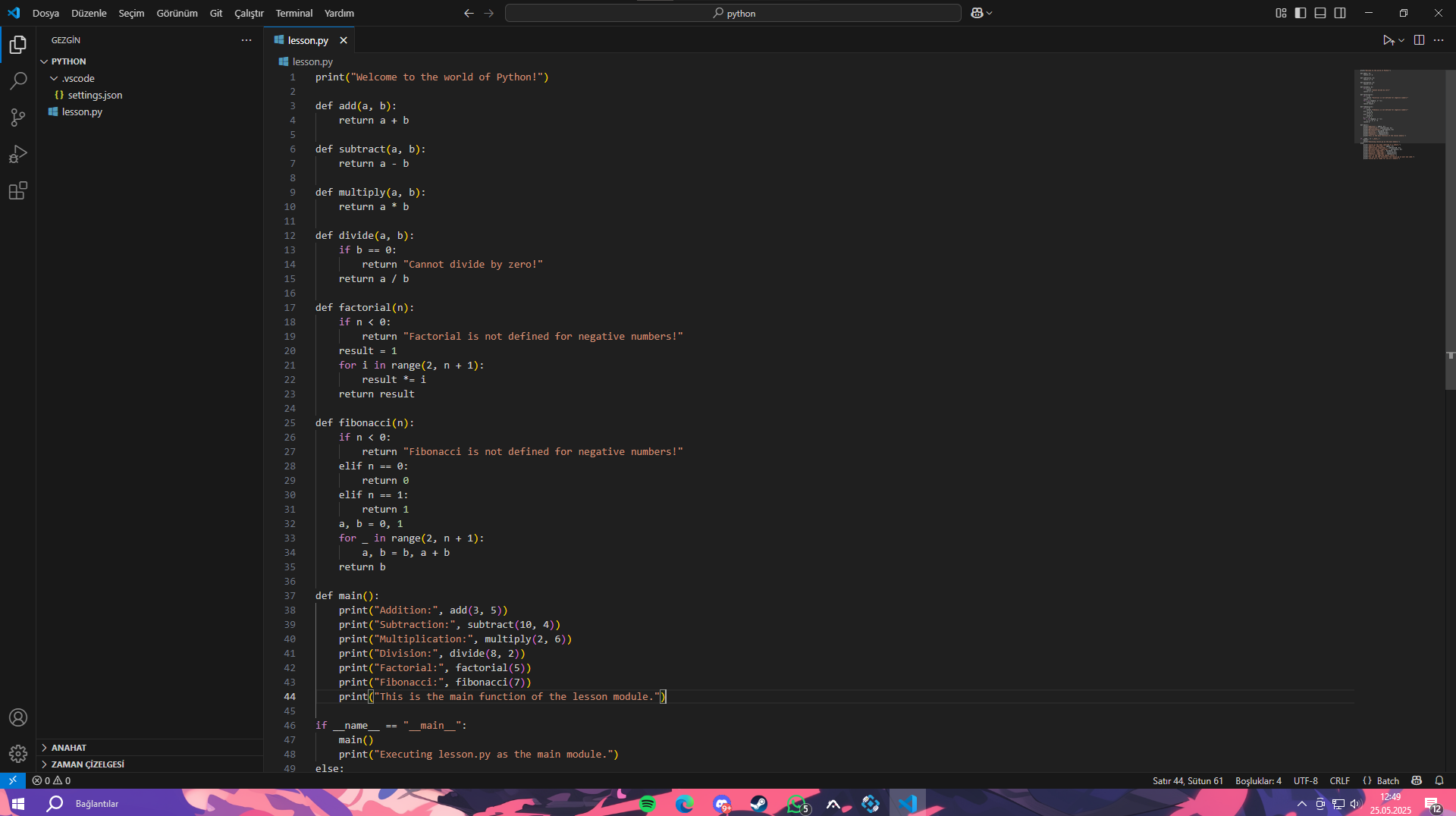Click the Boşluklar: 4 indentation setting

[x=1258, y=780]
